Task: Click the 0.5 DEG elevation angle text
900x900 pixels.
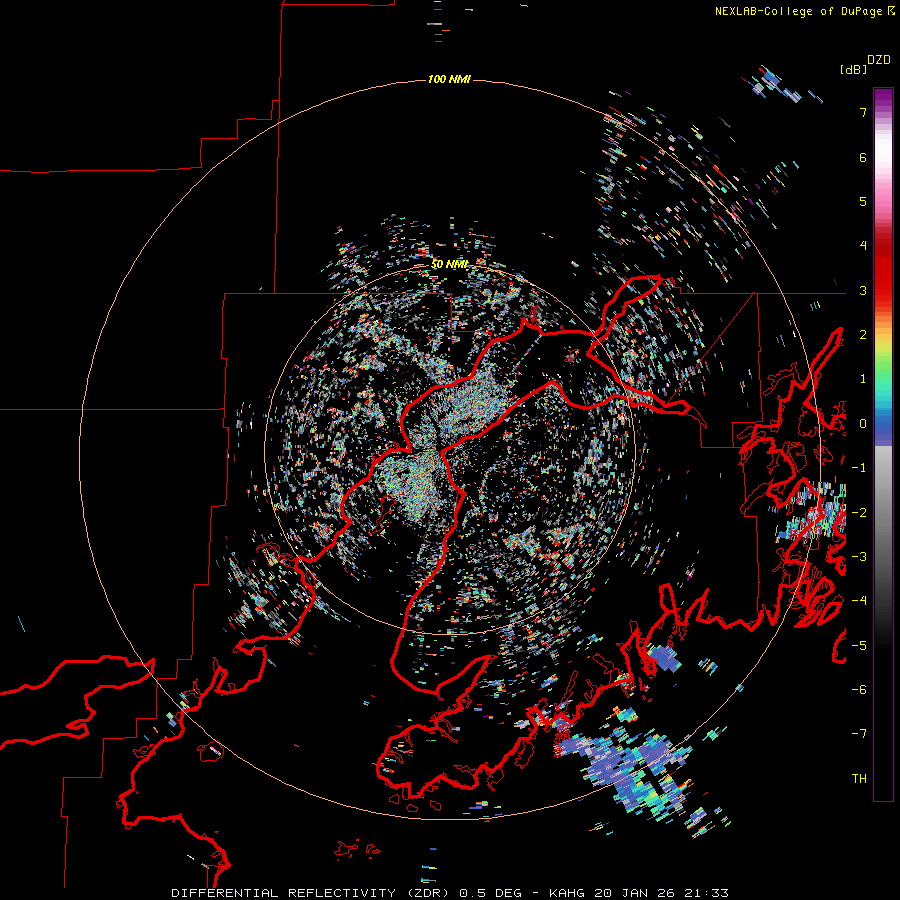Action: 491,893
